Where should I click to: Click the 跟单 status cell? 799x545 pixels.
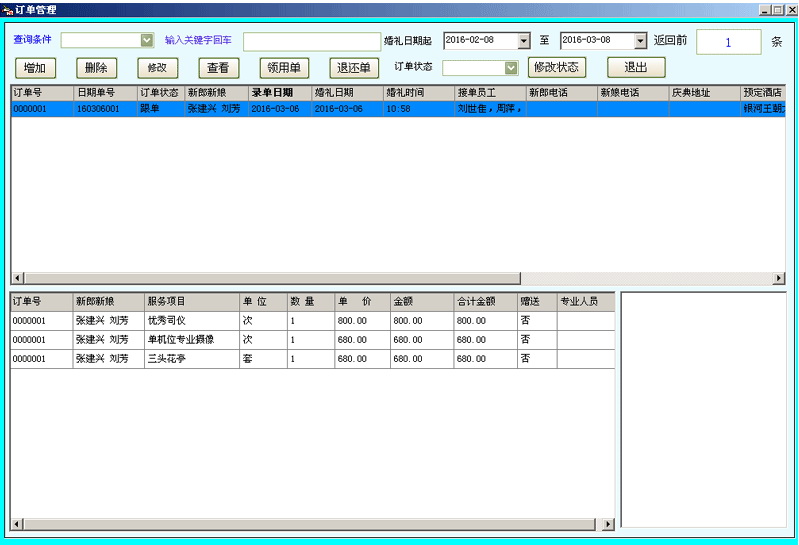pos(161,108)
